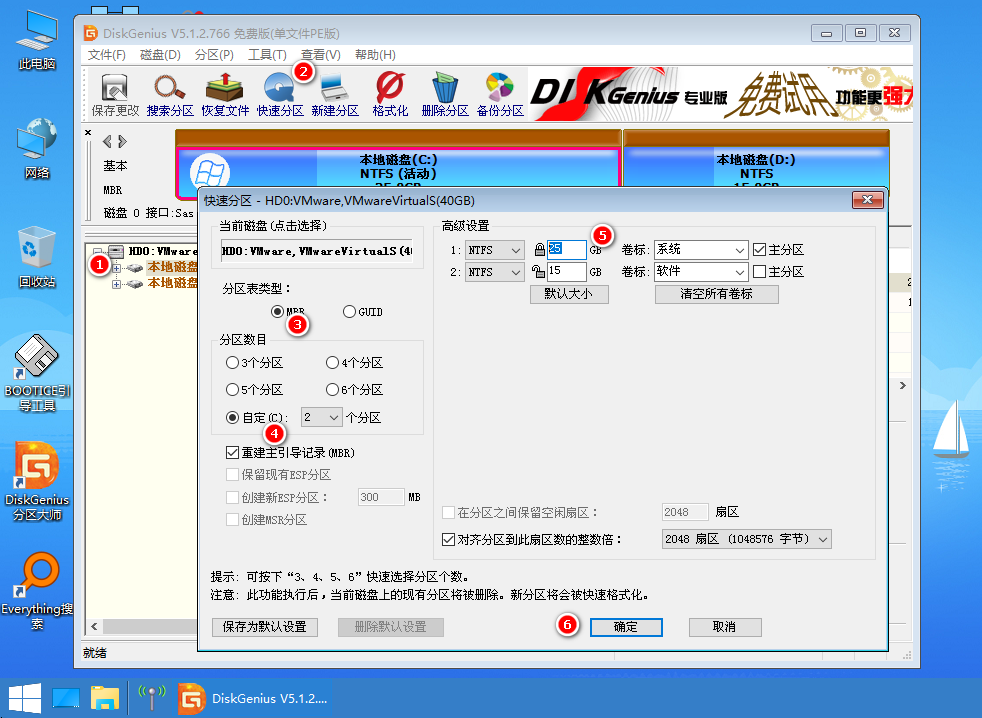Click the previous disk arrow icon
The width and height of the screenshot is (982, 718).
107,142
